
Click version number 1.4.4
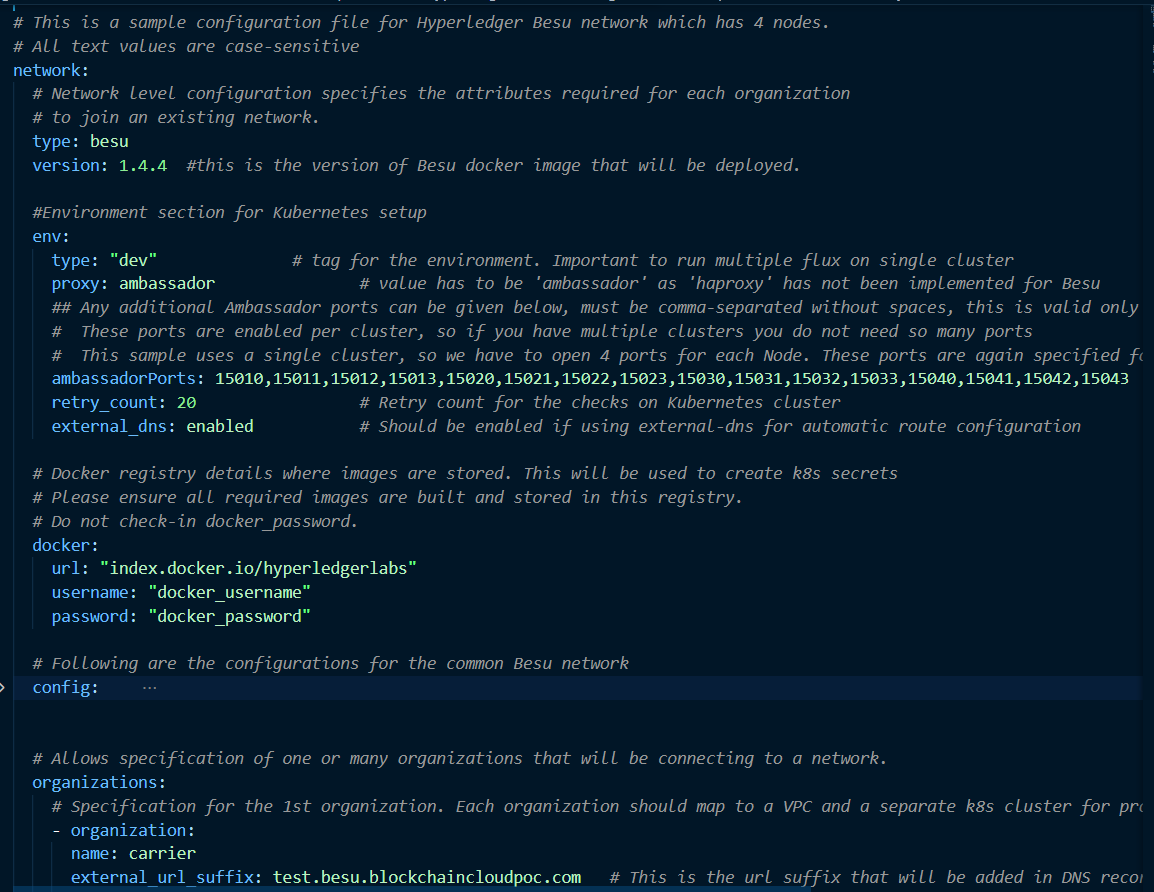pos(143,165)
